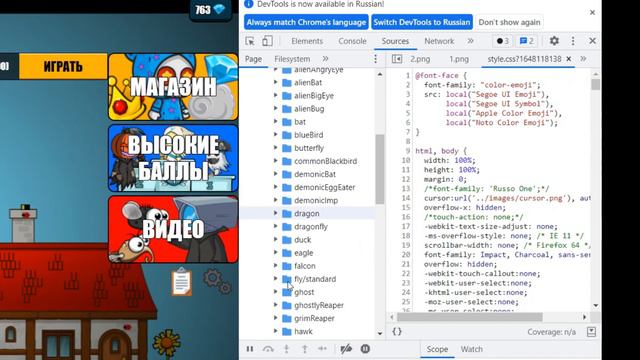Click the messages counter badge showing 2

[x=527, y=41]
